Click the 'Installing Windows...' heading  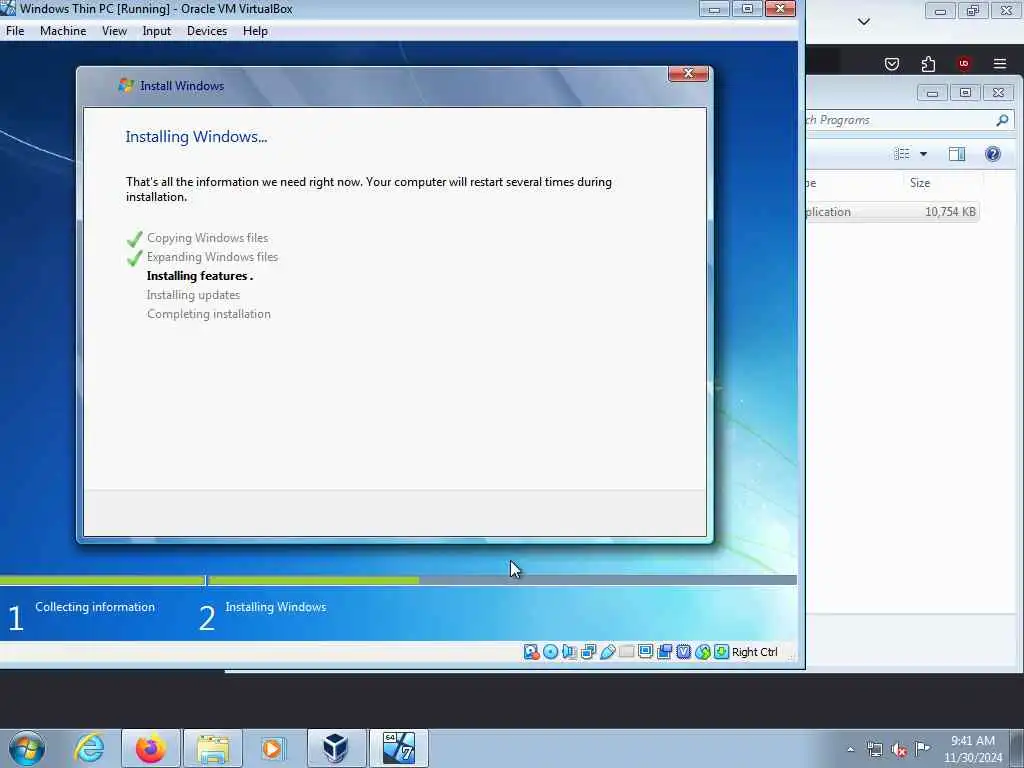tap(196, 136)
